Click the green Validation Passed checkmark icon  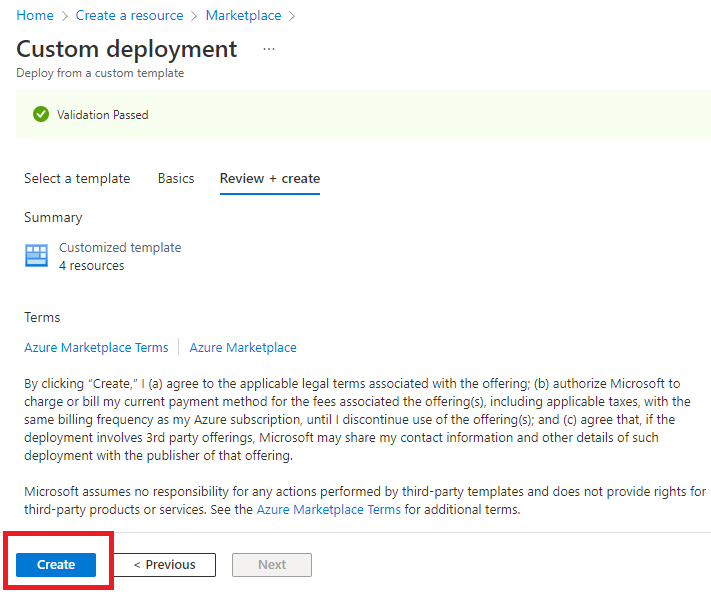pyautogui.click(x=41, y=115)
